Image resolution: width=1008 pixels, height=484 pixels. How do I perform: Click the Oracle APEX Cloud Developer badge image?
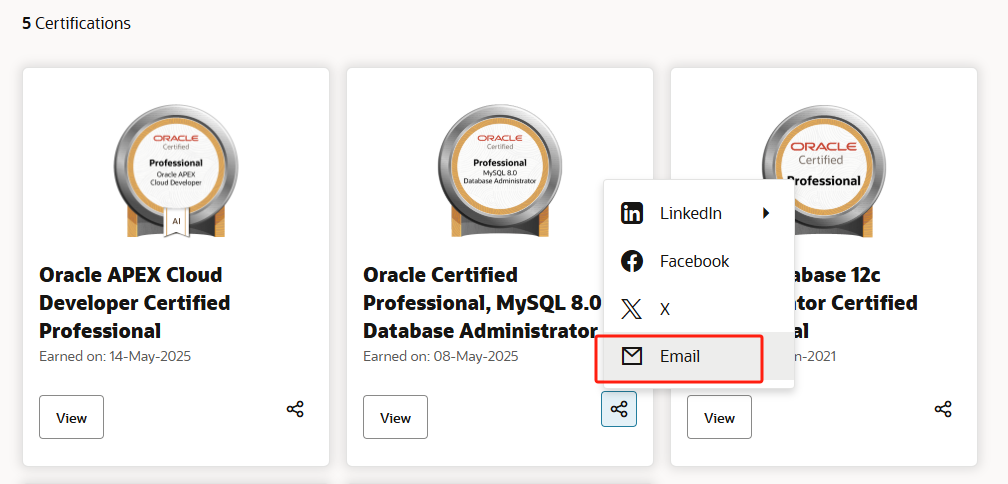(x=176, y=171)
